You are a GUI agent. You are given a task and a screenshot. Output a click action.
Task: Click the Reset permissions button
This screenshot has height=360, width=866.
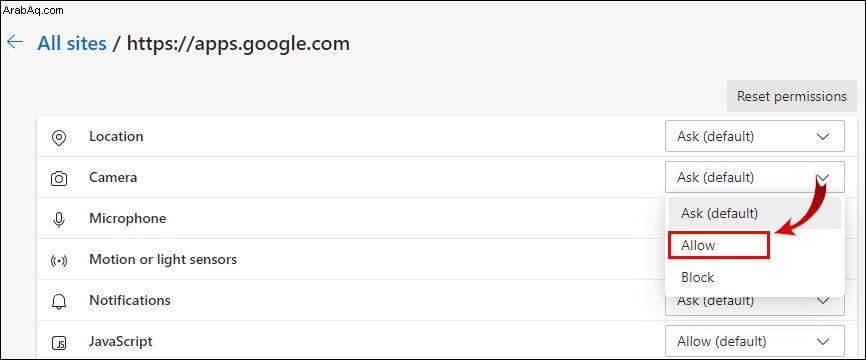coord(791,96)
